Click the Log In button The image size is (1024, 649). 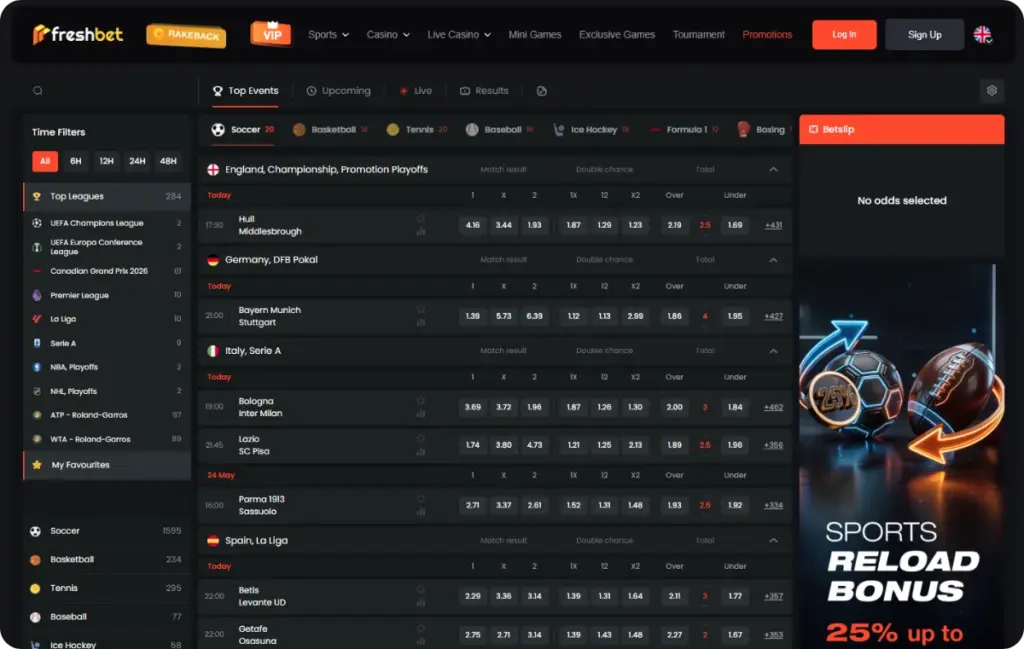(844, 35)
